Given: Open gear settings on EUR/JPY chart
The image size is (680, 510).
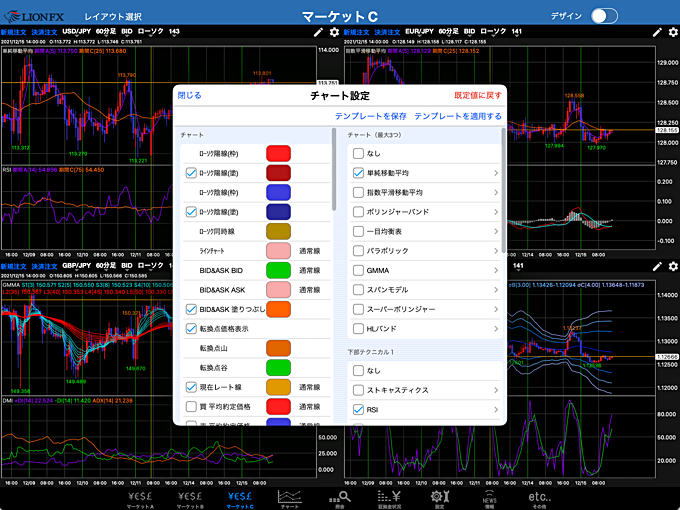Looking at the screenshot, I should point(673,32).
